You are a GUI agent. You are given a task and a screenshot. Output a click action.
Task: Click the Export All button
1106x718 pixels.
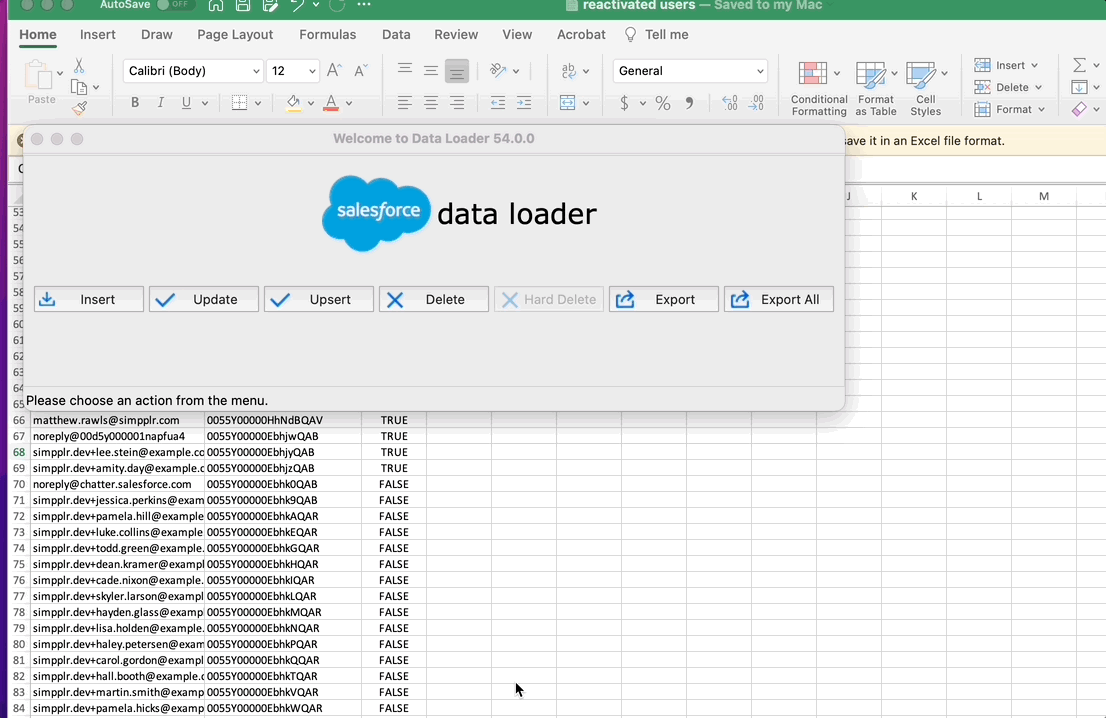779,299
